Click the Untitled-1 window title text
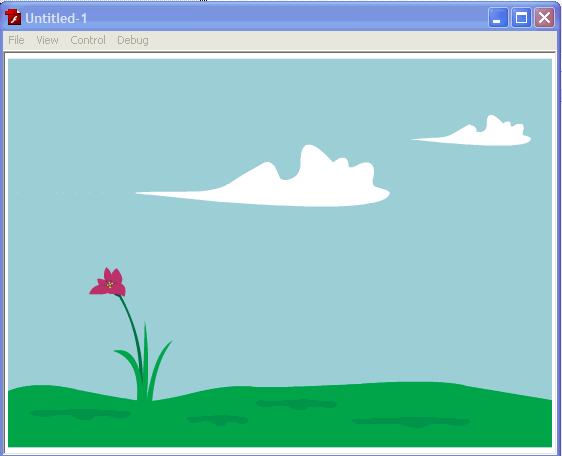562x456 pixels. point(56,18)
